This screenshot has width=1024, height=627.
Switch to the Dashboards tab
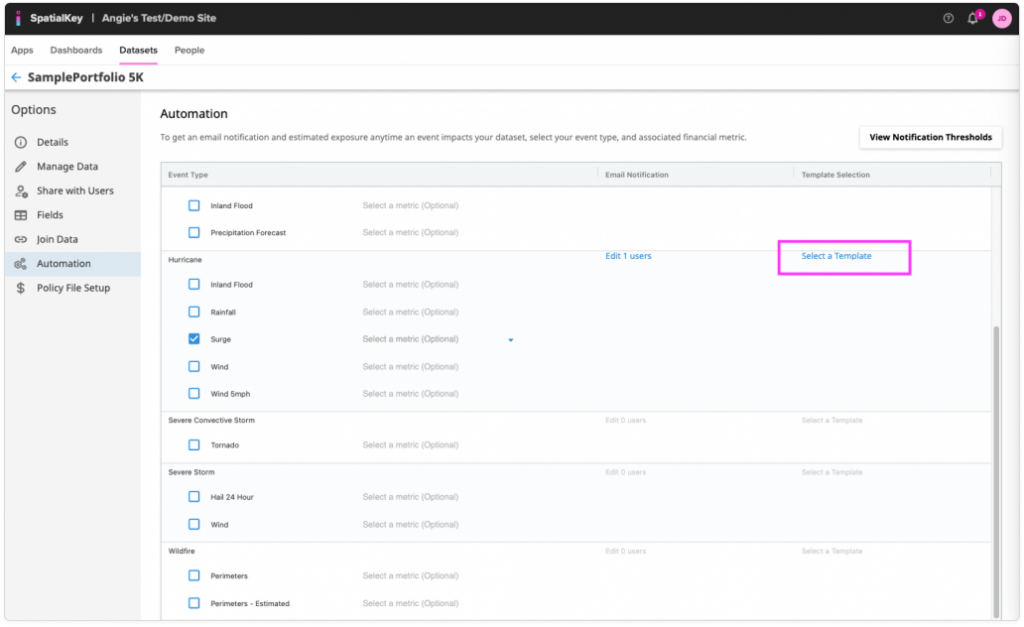pyautogui.click(x=76, y=50)
